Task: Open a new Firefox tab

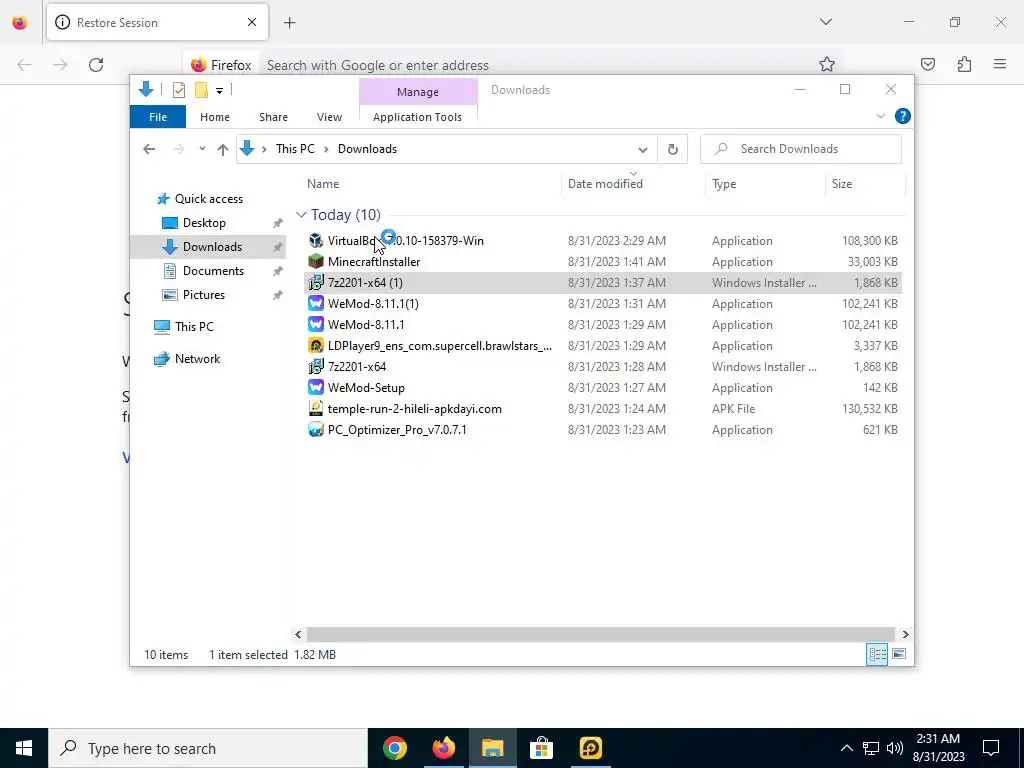Action: (289, 23)
